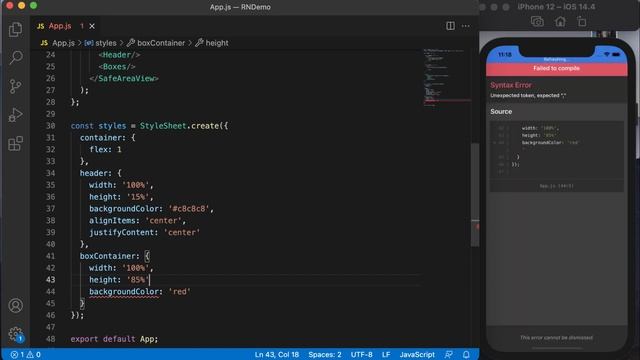The height and width of the screenshot is (360, 640).
Task: Open the Explorer view in the activity bar
Action: 16,29
